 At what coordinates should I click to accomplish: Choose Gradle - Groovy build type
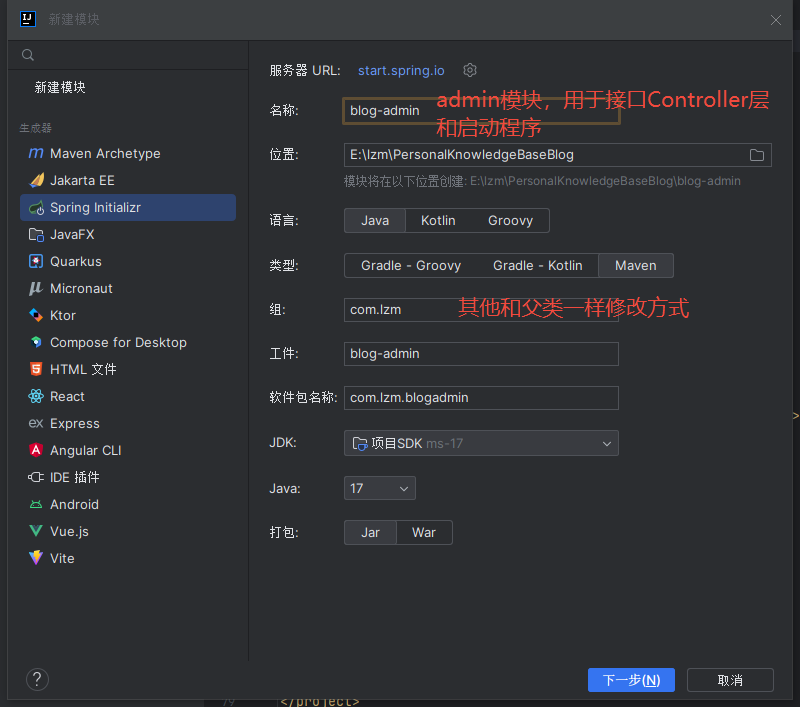tap(411, 265)
